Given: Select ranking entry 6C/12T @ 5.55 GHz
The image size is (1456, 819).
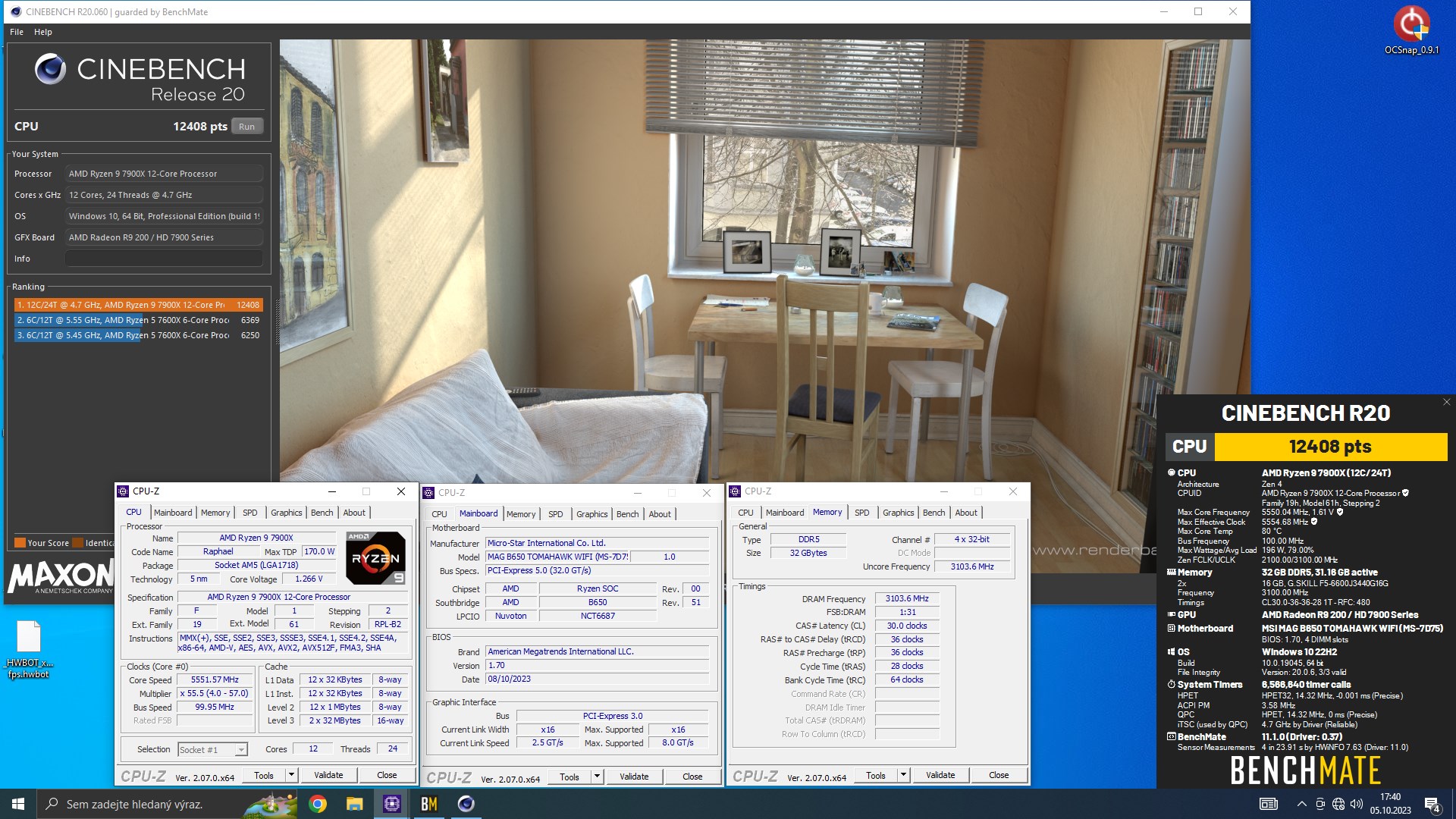Looking at the screenshot, I should pyautogui.click(x=138, y=320).
